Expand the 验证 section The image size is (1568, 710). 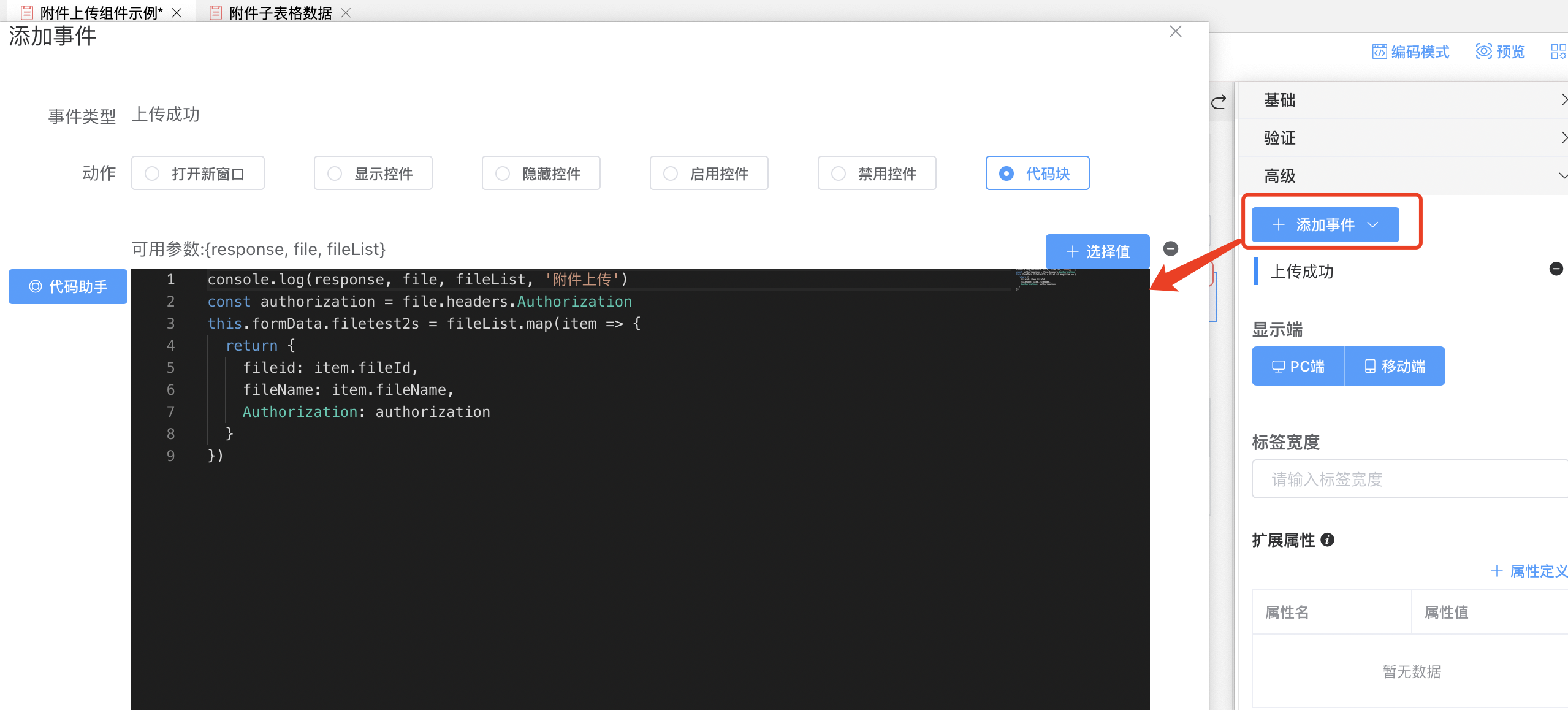1404,138
